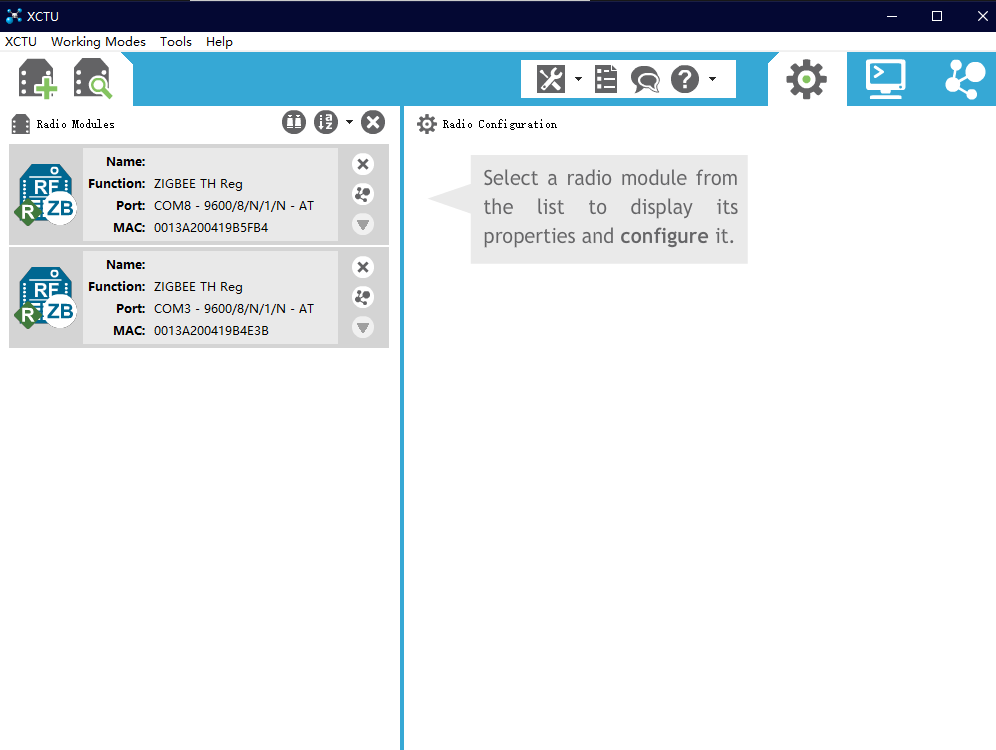This screenshot has width=996, height=750.
Task: Expand details arrow for COM3 module
Action: pyautogui.click(x=363, y=328)
